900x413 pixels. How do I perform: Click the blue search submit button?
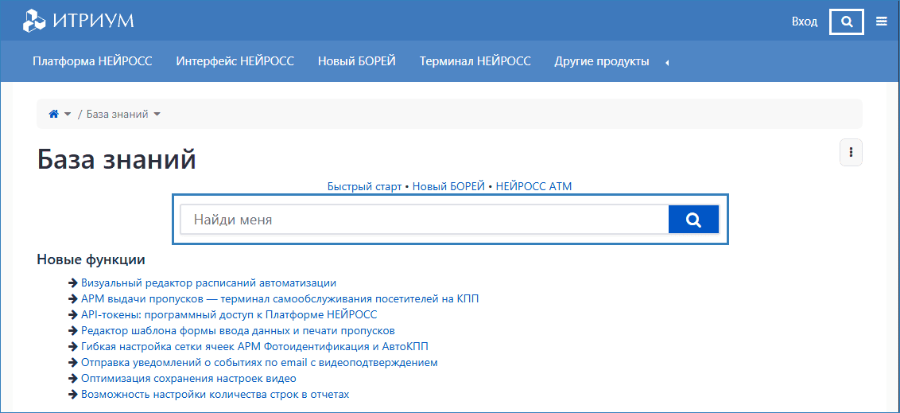click(693, 220)
